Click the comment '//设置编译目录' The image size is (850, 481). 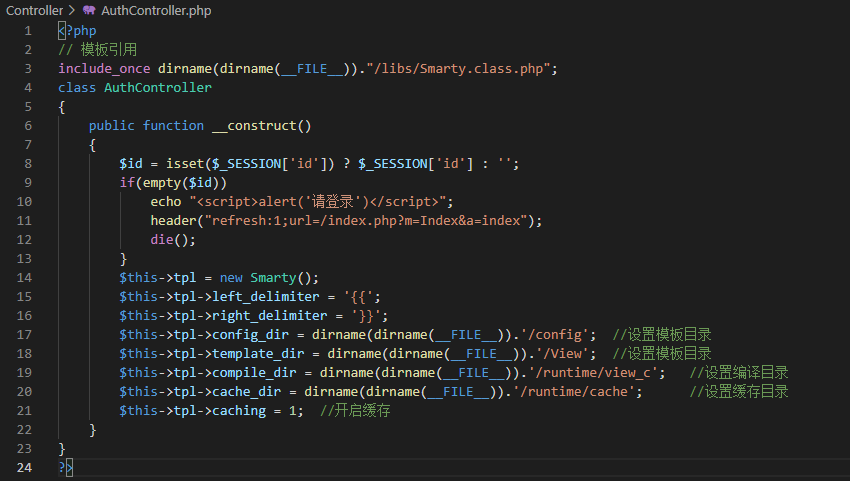point(739,373)
